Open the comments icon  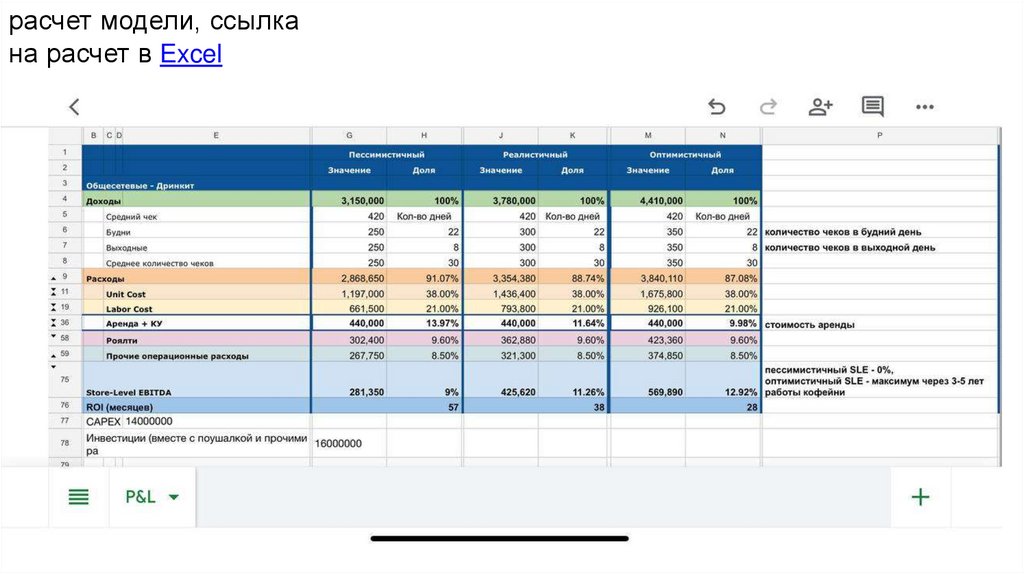pos(872,106)
